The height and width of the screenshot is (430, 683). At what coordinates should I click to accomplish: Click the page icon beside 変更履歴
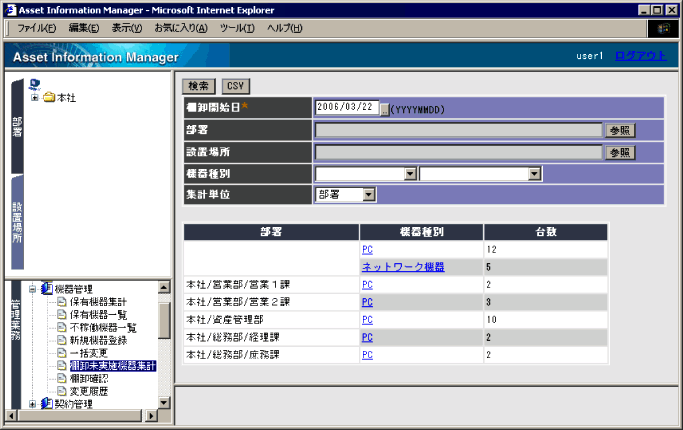tap(61, 392)
